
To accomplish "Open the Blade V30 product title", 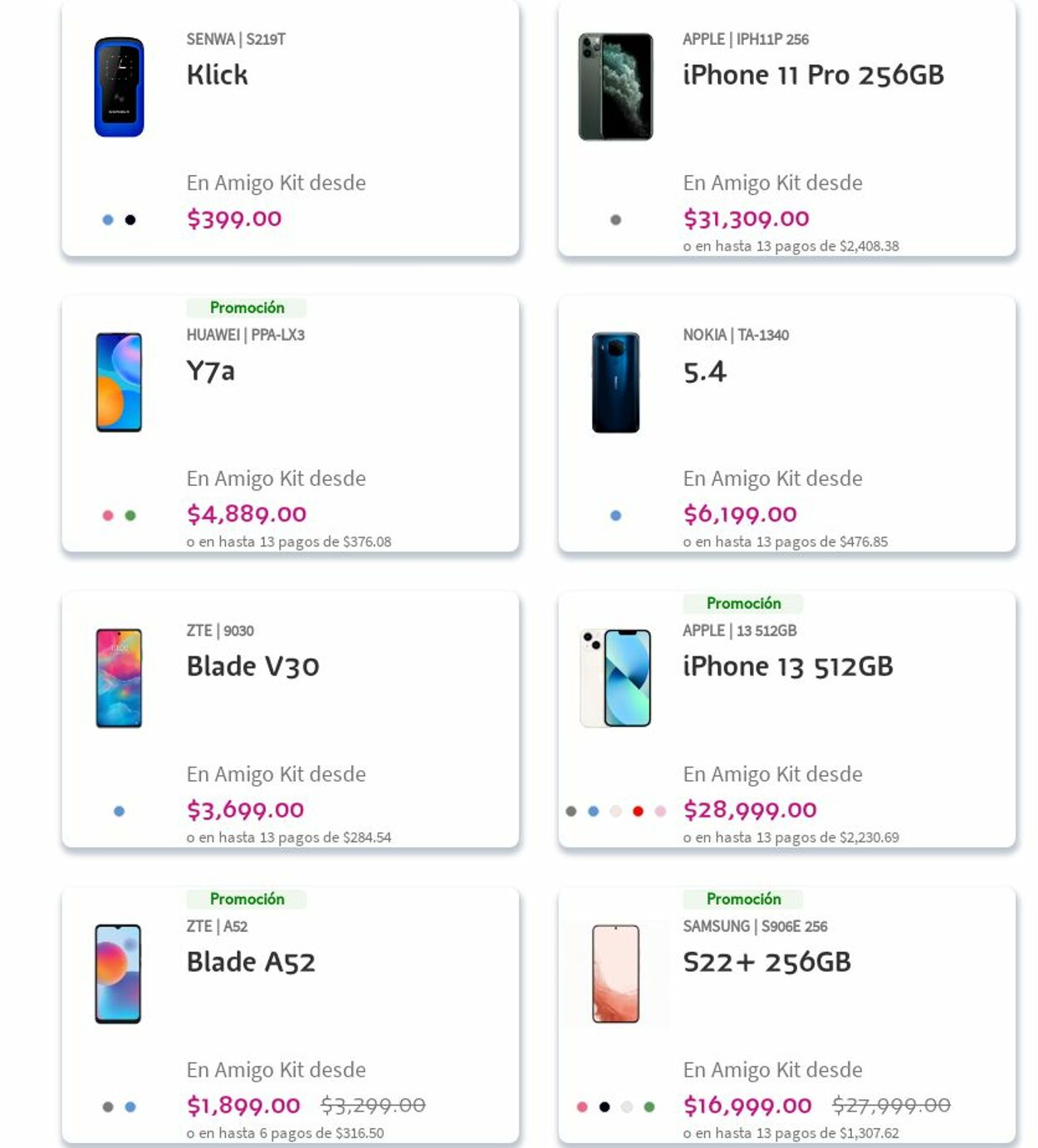I will click(252, 666).
